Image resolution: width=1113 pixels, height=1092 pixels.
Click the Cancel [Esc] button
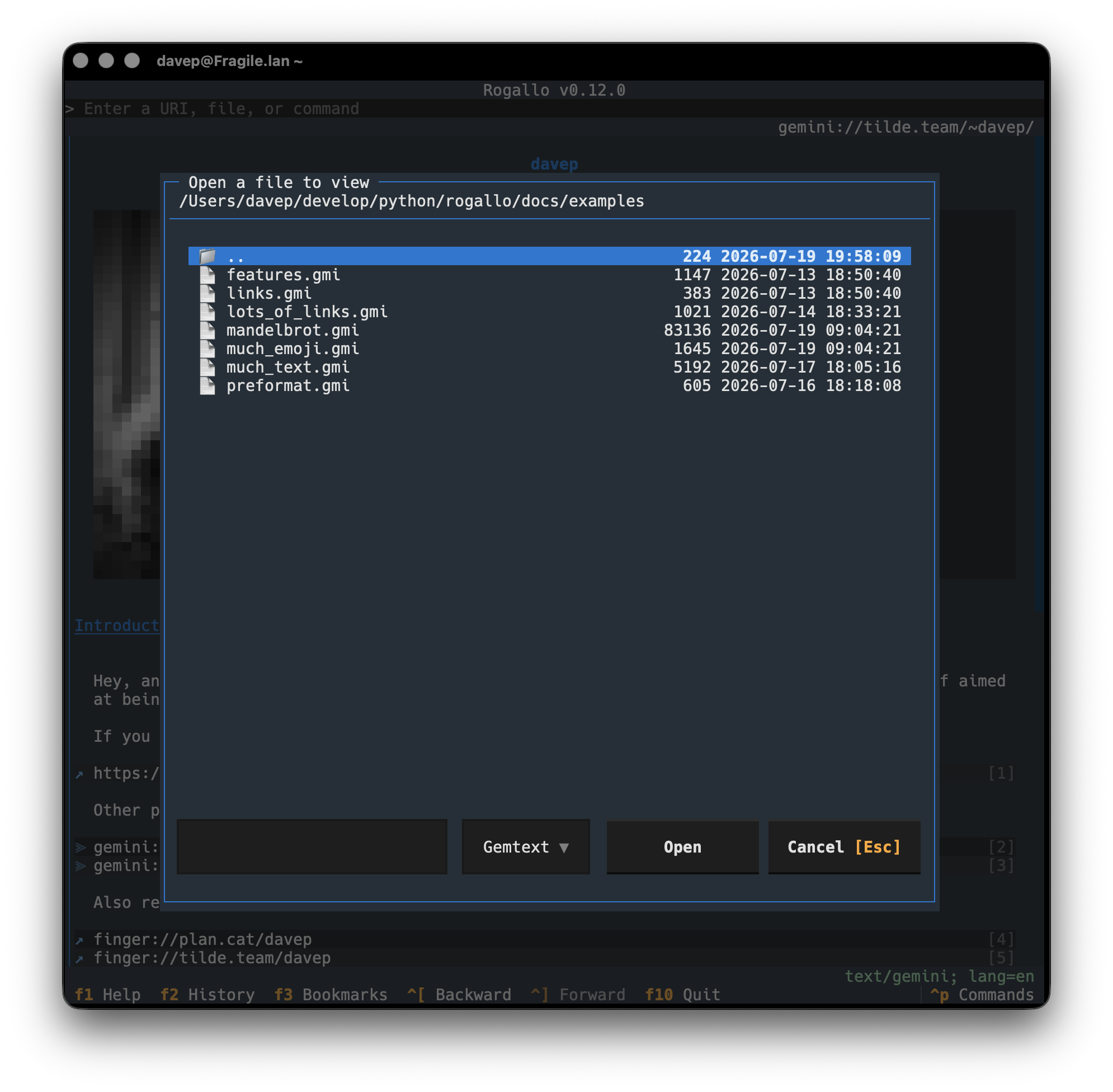(844, 847)
